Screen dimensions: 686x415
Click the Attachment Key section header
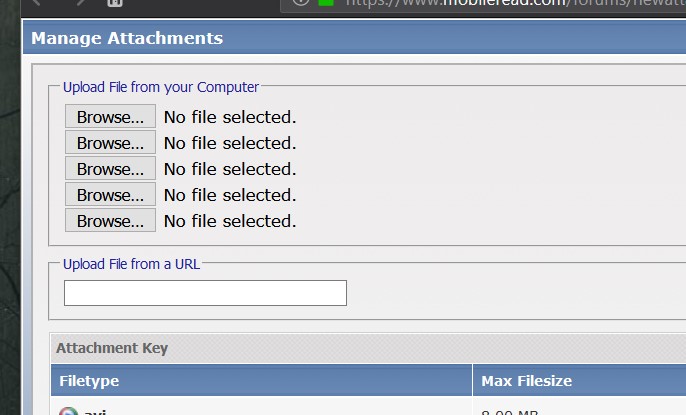(x=112, y=348)
